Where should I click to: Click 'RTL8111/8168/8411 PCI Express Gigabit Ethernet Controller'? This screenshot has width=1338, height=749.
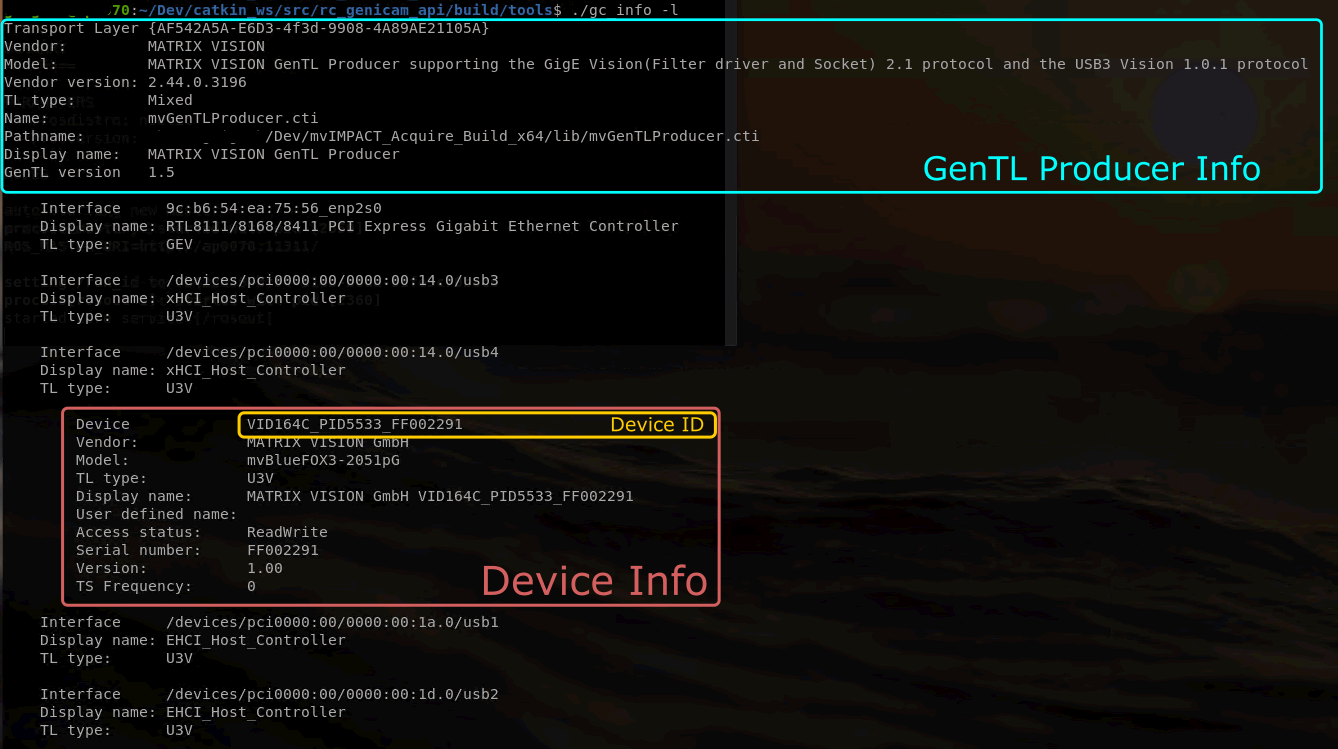click(422, 226)
